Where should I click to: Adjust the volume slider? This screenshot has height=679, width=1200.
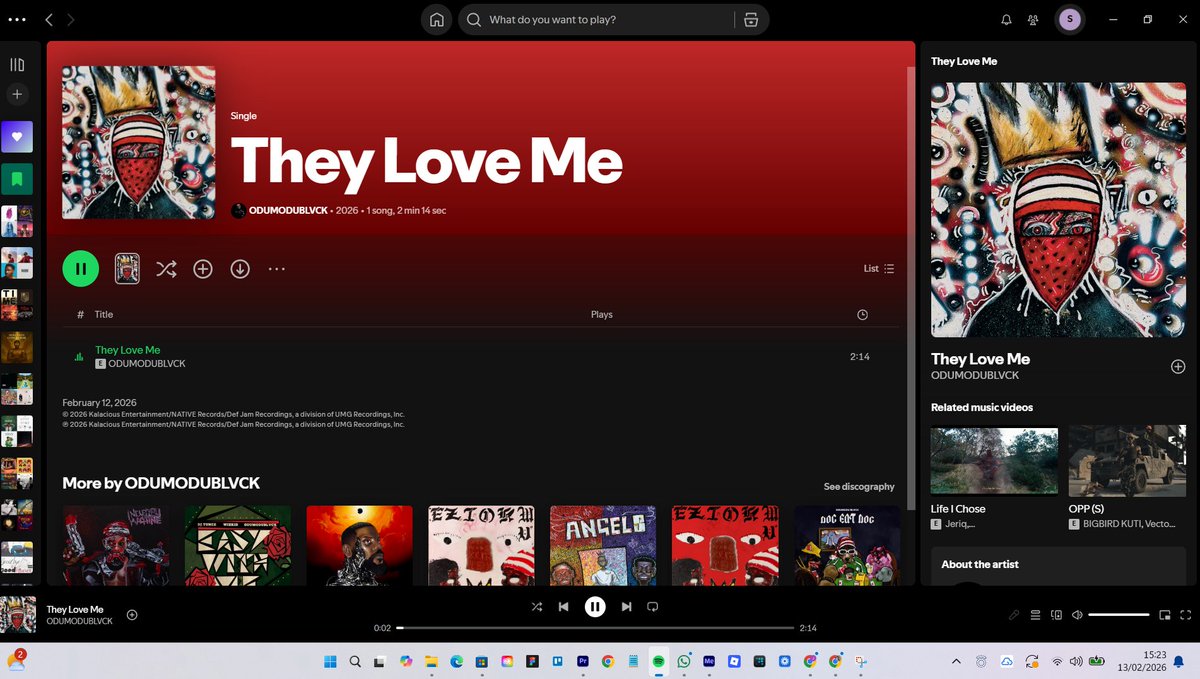click(1118, 615)
